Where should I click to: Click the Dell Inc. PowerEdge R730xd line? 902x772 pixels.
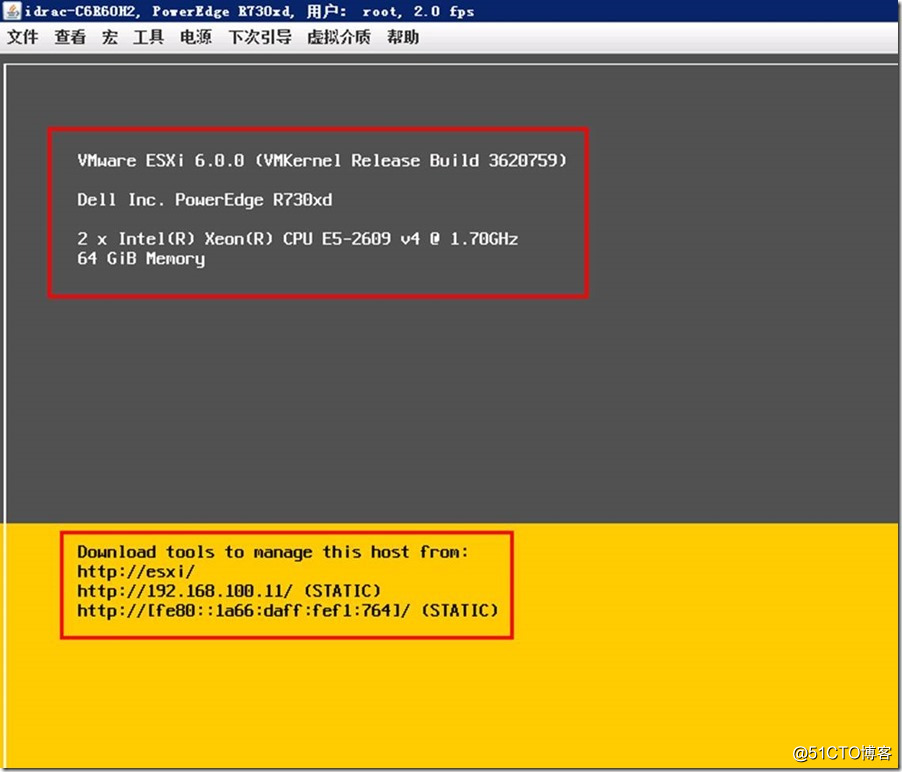click(204, 200)
